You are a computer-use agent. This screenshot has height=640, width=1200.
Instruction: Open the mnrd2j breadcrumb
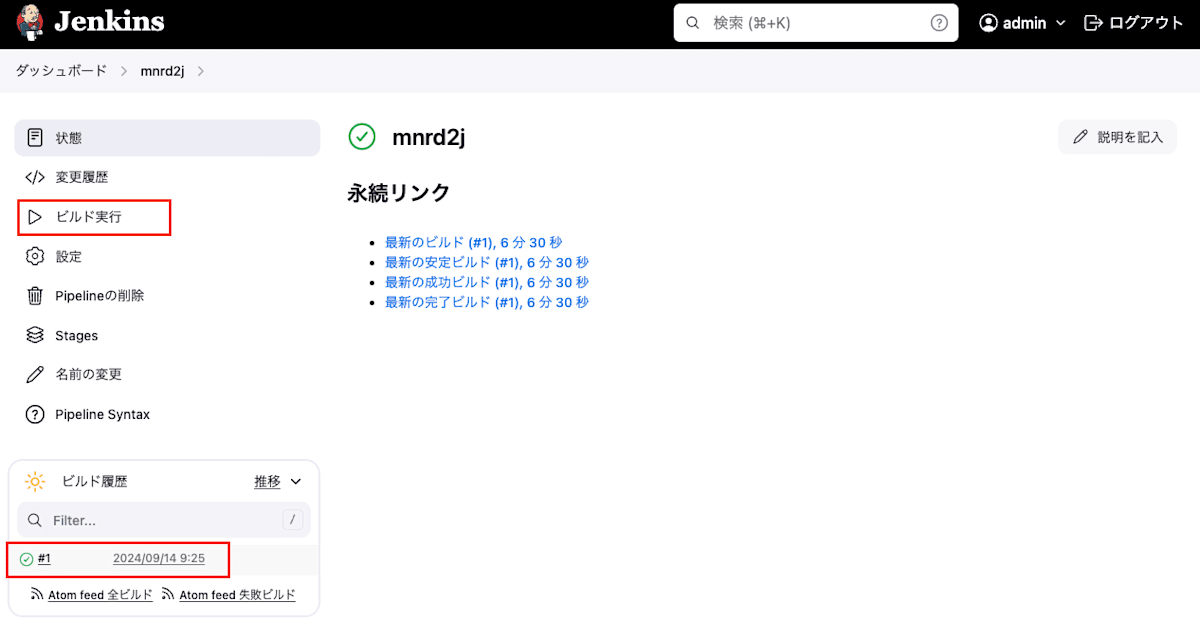click(162, 71)
